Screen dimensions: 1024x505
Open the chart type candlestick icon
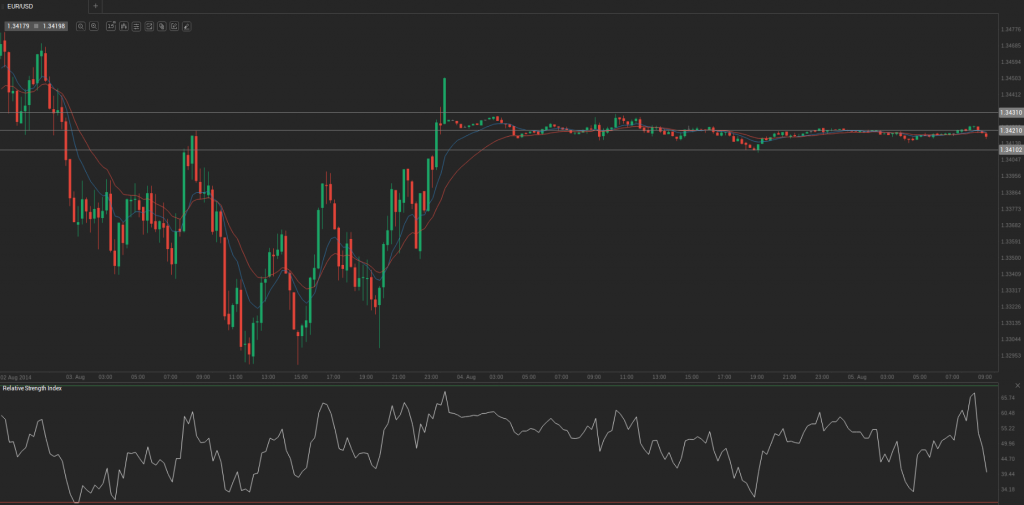[x=123, y=25]
